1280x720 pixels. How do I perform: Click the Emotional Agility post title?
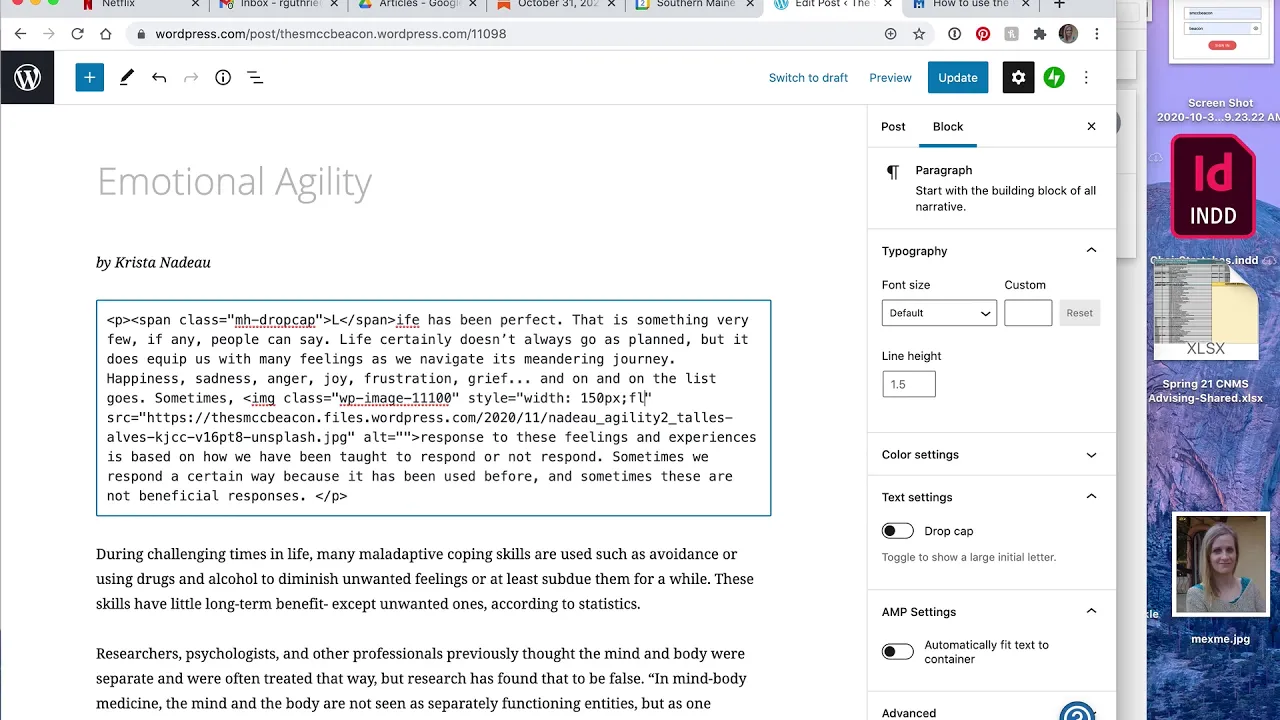[234, 181]
